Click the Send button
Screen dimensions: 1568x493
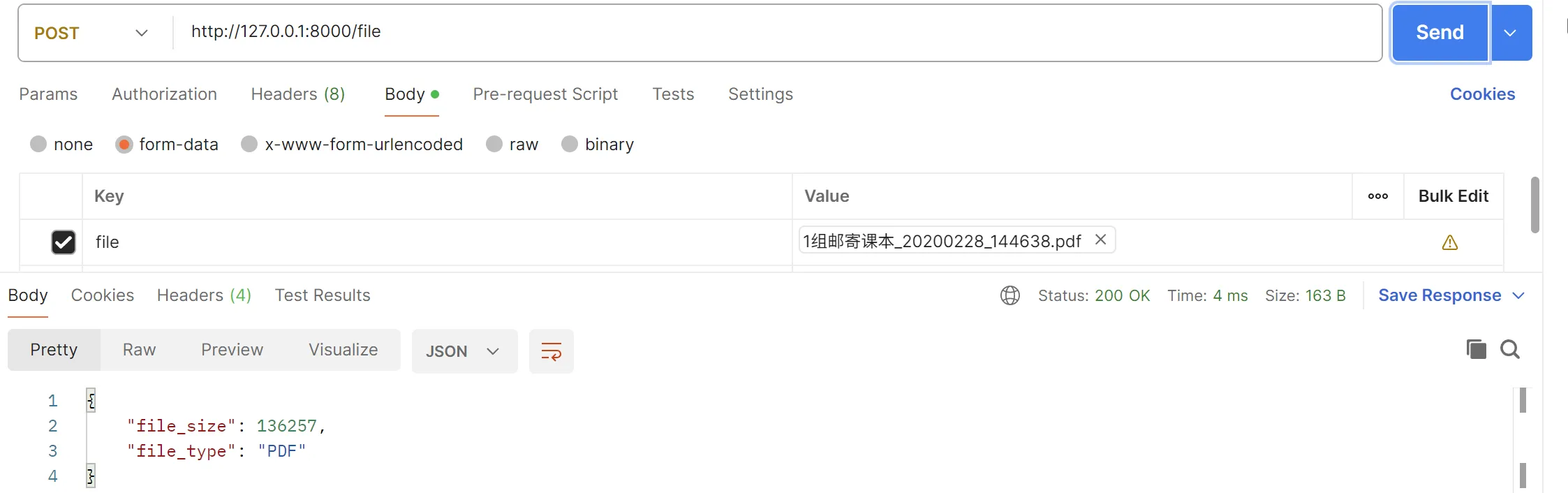pyautogui.click(x=1440, y=33)
